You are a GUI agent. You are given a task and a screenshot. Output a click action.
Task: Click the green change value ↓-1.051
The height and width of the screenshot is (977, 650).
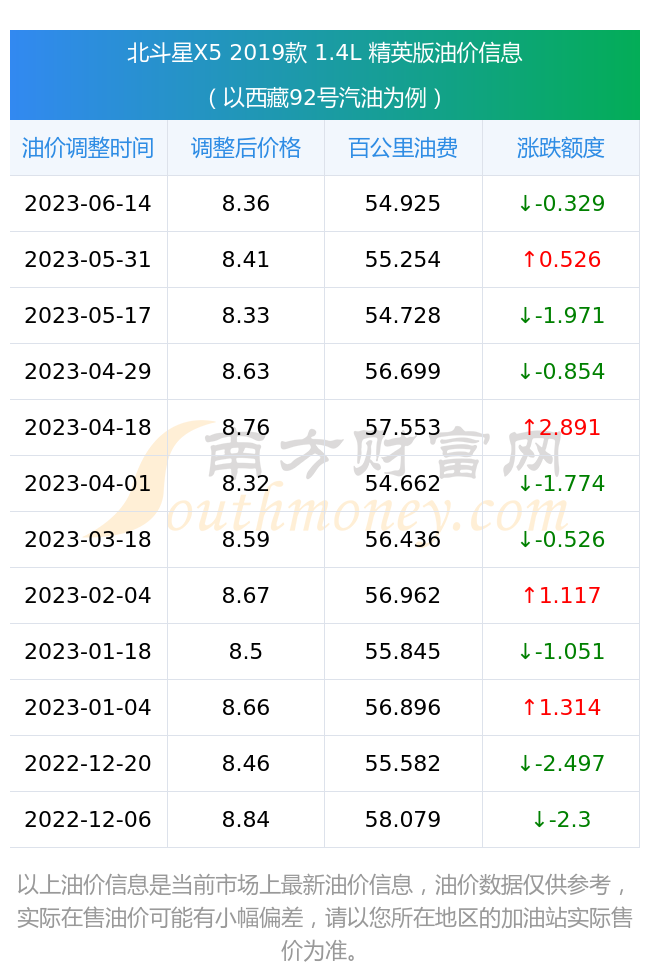tap(562, 652)
